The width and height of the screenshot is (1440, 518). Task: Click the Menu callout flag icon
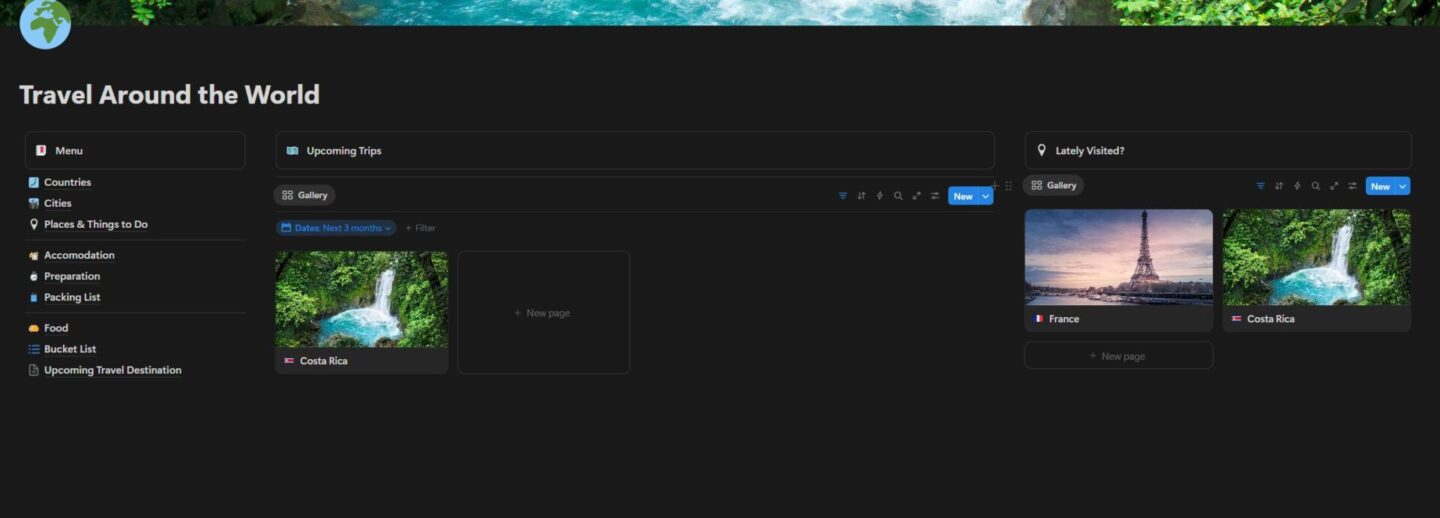pyautogui.click(x=41, y=150)
